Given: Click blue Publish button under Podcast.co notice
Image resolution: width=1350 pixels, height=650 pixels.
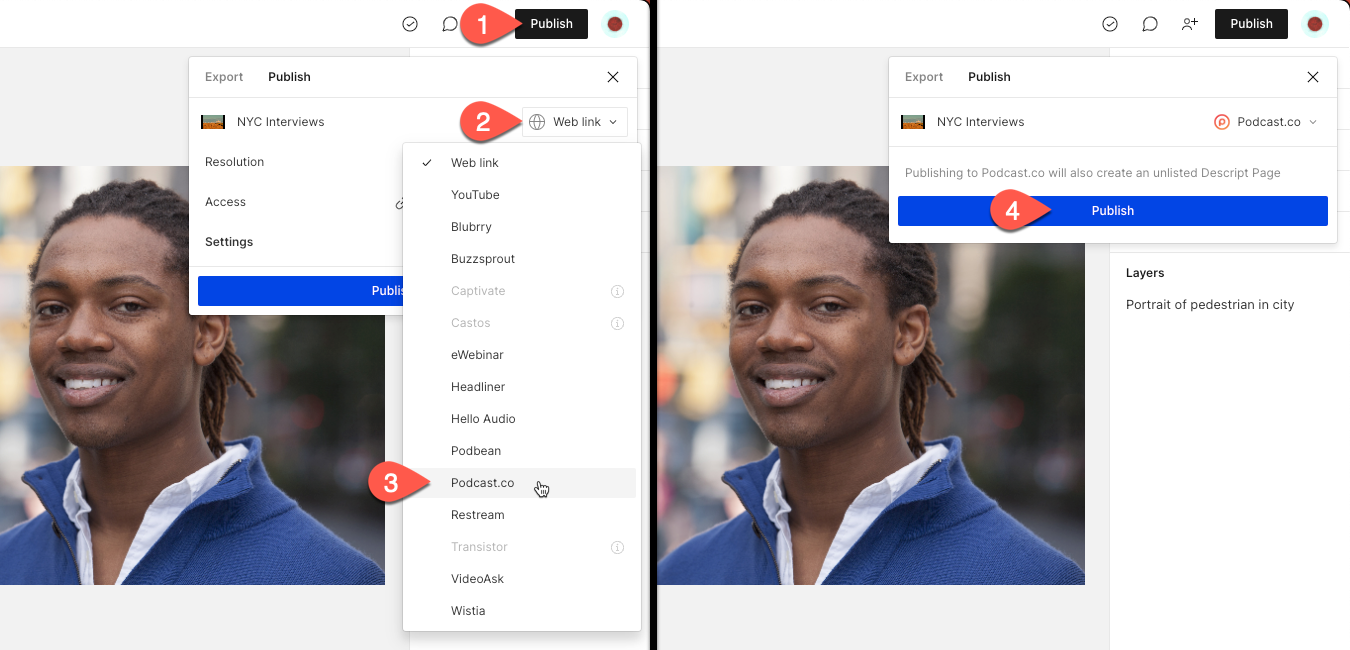Looking at the screenshot, I should tap(1113, 211).
